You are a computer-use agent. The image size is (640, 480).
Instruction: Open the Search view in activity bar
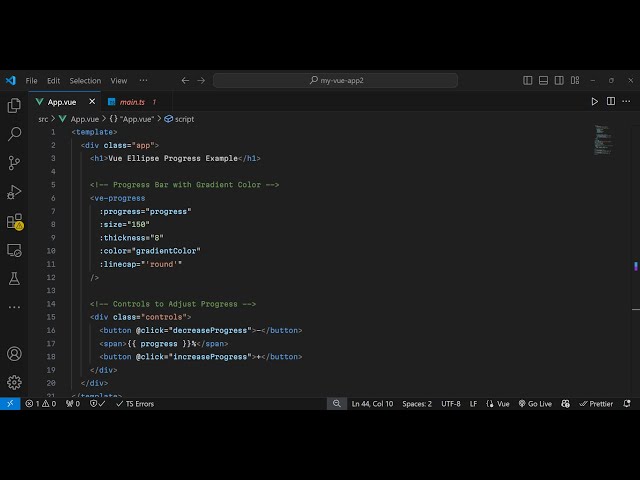tap(14, 133)
